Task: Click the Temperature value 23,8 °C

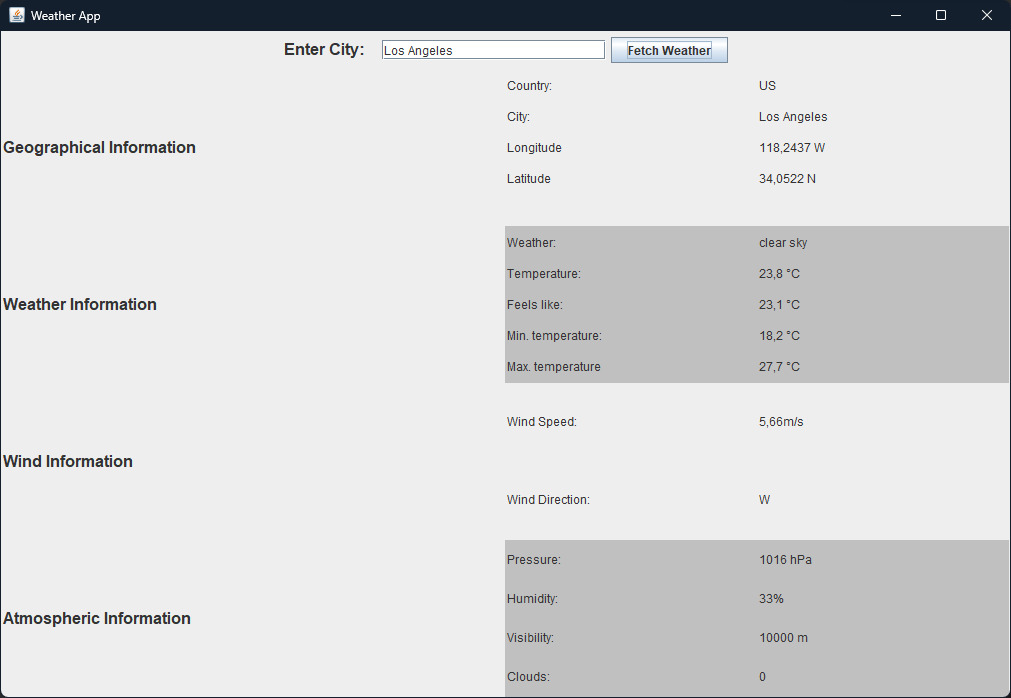Action: 779,273
